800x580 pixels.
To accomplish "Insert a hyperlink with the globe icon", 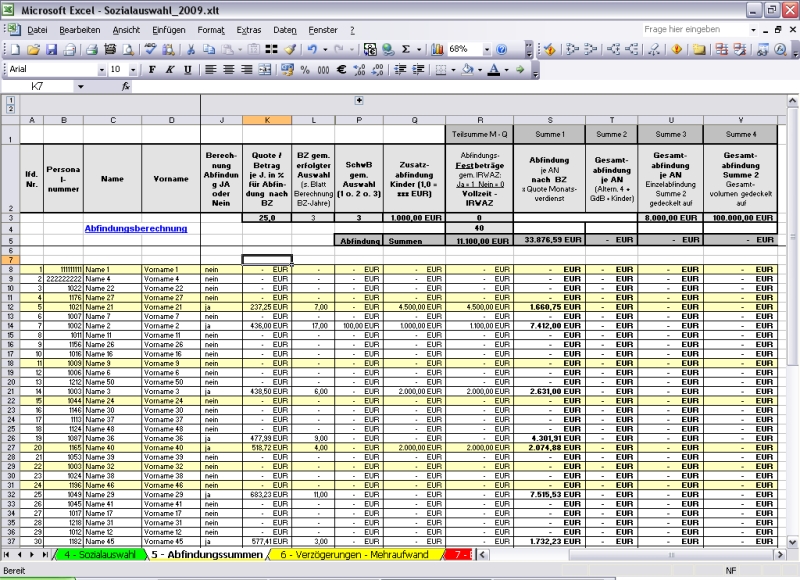I will 388,49.
